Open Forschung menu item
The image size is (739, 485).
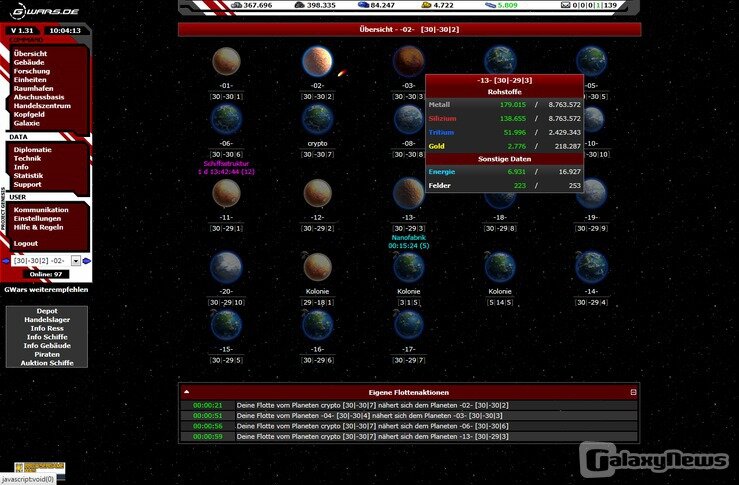click(32, 71)
